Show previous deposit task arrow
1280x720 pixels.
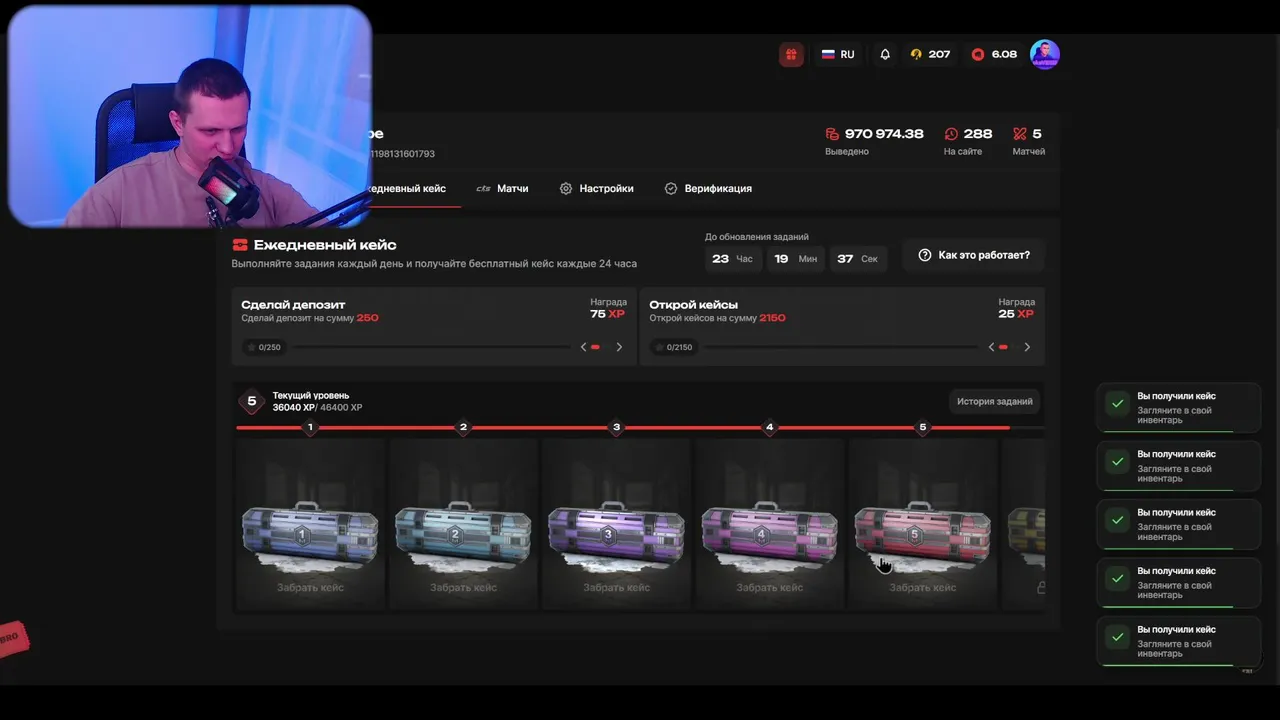click(584, 347)
